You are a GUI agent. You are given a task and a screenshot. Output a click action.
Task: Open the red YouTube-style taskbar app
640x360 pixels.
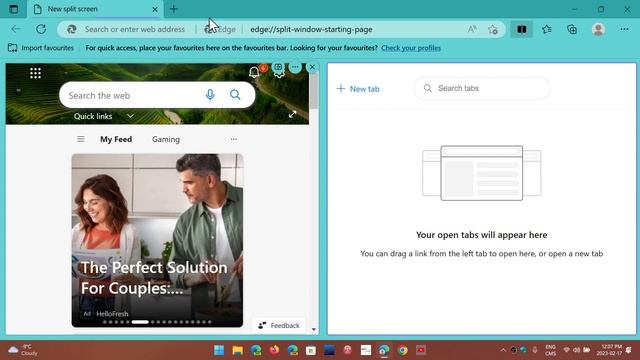tap(421, 350)
